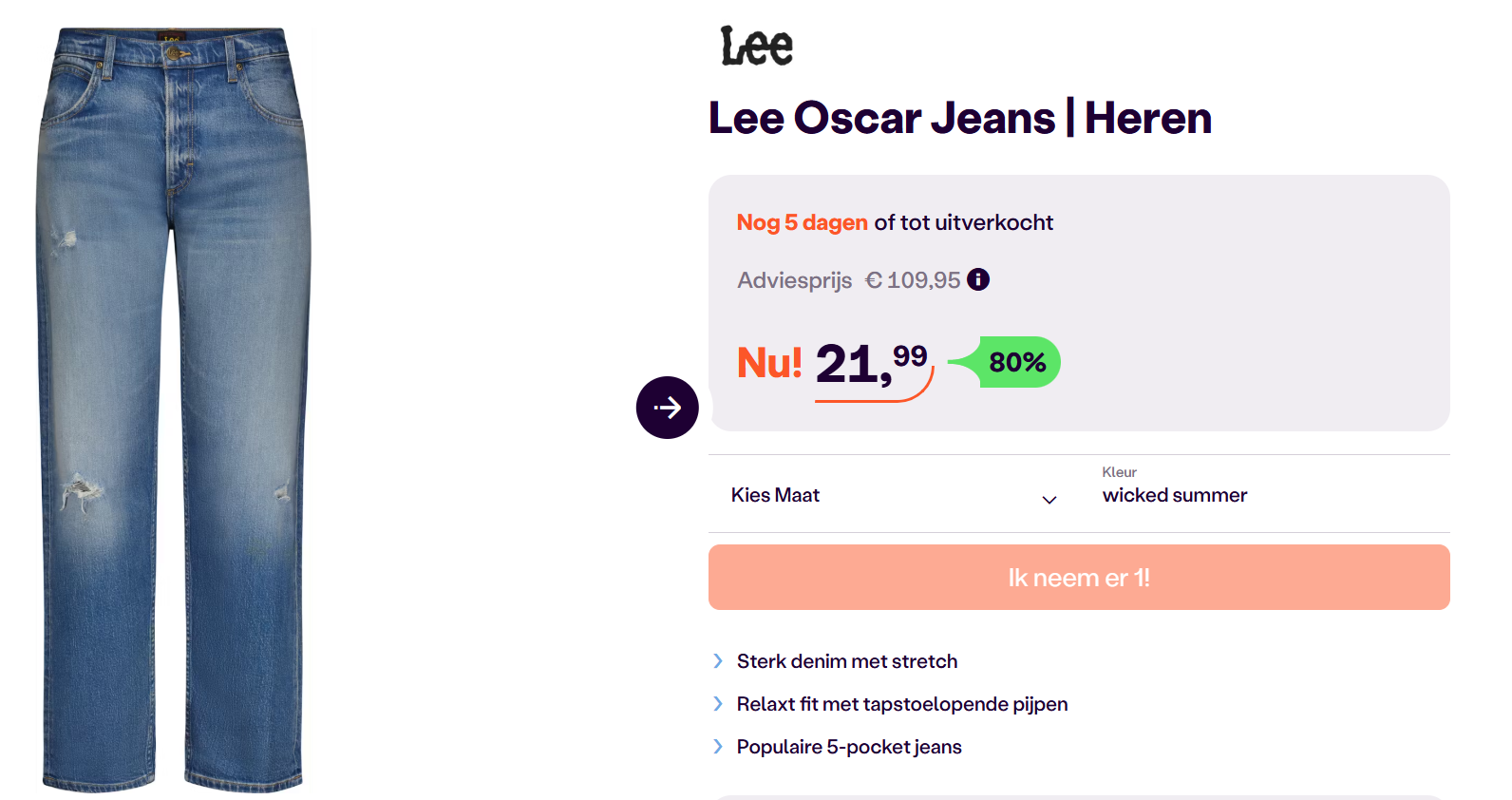
Task: Expand the Relaxt fit met tapstoelopende pijpen item
Action: click(901, 704)
